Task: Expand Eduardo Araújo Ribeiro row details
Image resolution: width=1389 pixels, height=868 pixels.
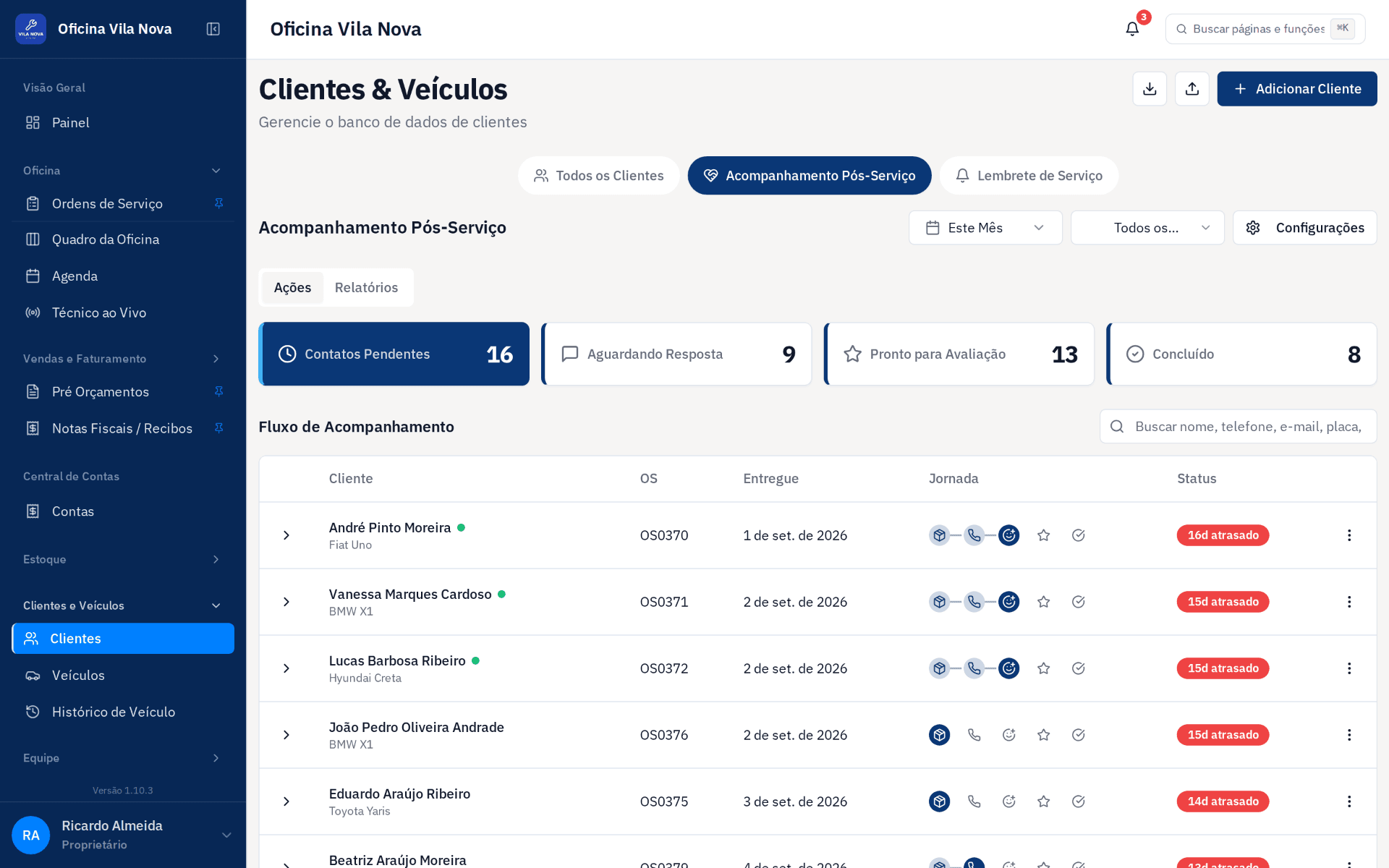Action: tap(286, 801)
